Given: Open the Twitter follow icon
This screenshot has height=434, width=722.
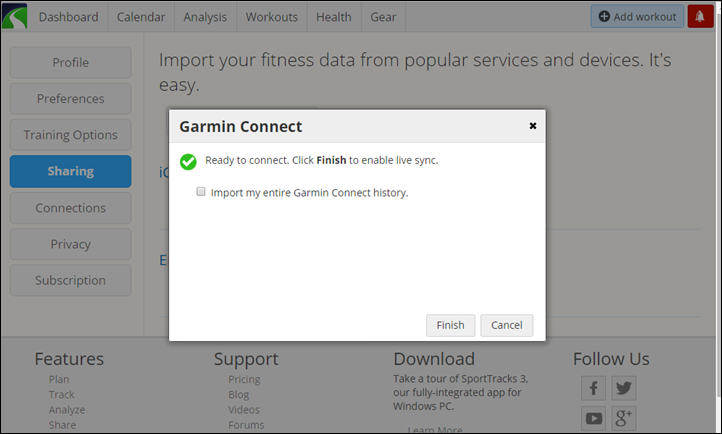Looking at the screenshot, I should (x=623, y=388).
